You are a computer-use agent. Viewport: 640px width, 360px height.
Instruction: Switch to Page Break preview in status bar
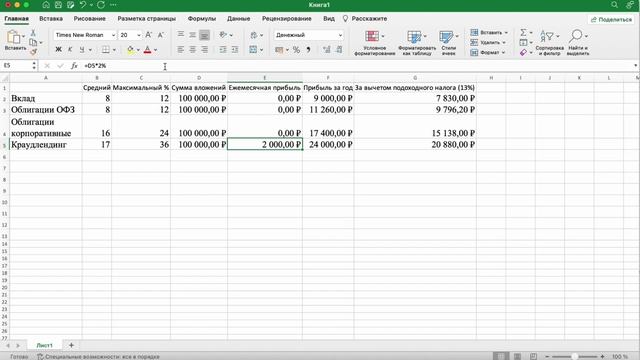tap(533, 356)
